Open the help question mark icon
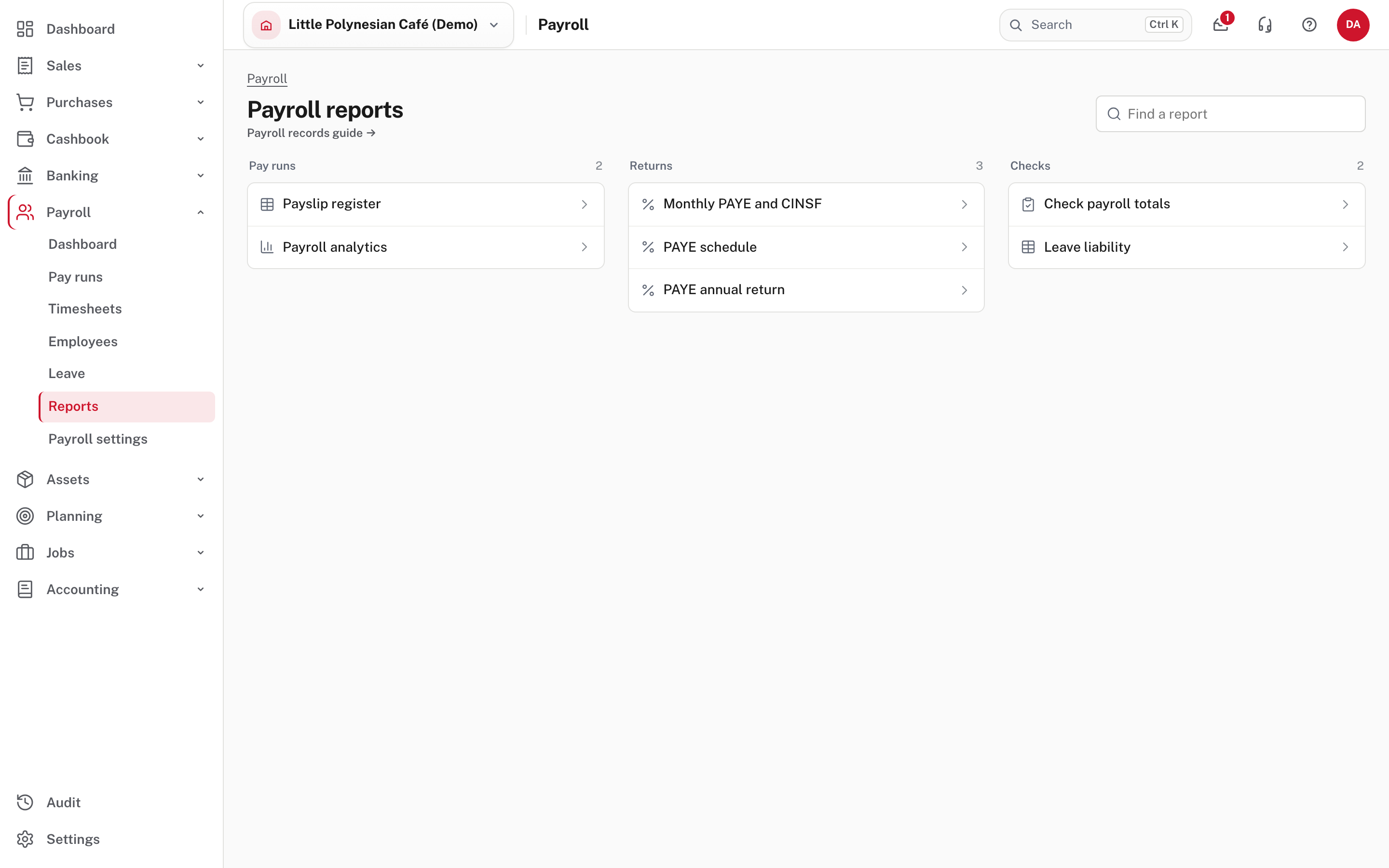The image size is (1389, 868). (1308, 25)
